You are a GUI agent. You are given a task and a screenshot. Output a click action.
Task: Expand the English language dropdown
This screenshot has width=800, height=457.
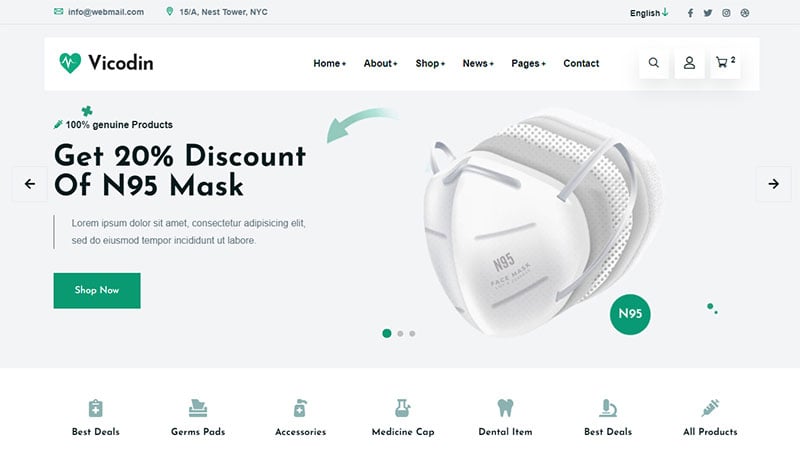[x=649, y=13]
